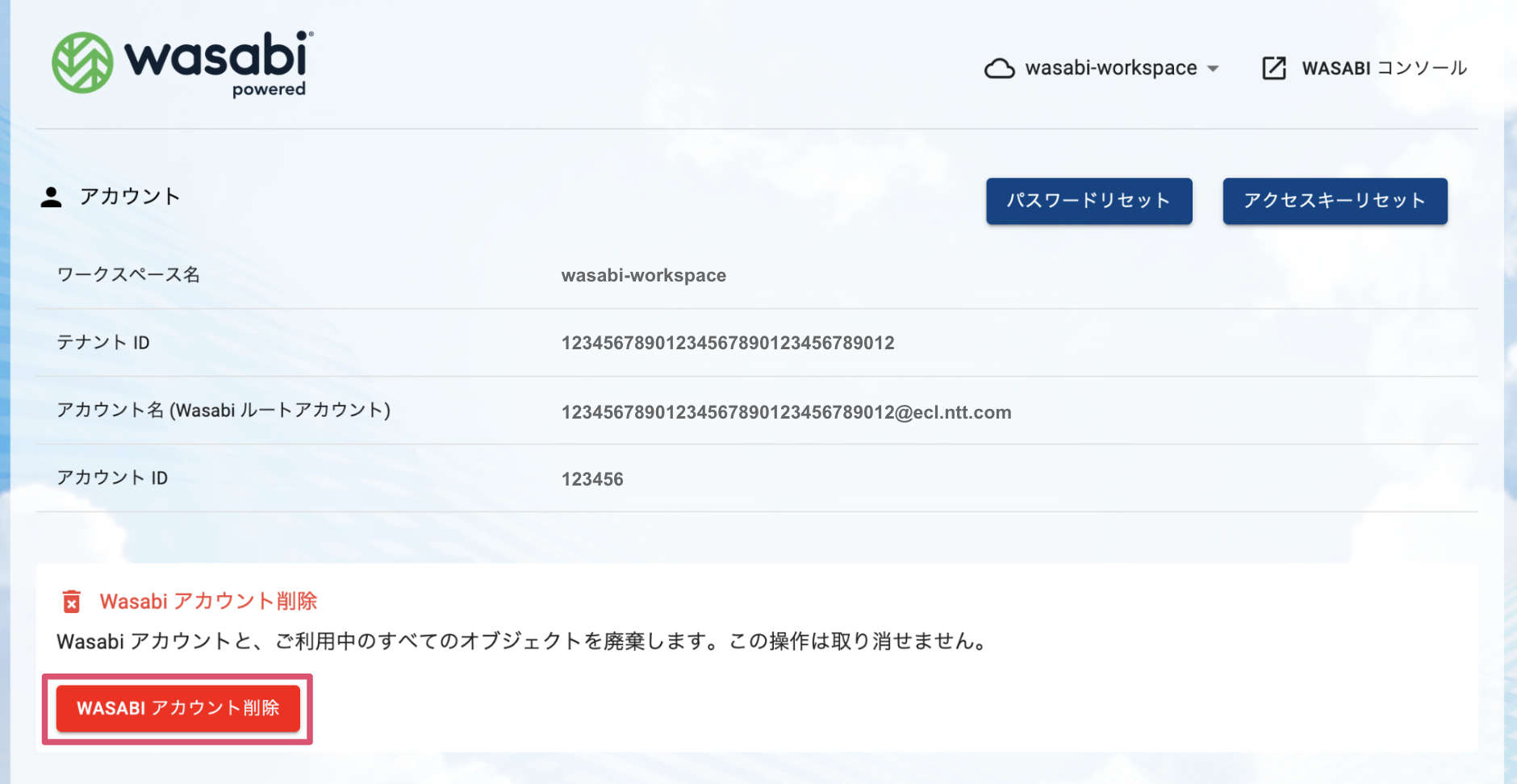This screenshot has width=1517, height=784.
Task: Select the アカウント ID value 123456
Action: (x=592, y=480)
